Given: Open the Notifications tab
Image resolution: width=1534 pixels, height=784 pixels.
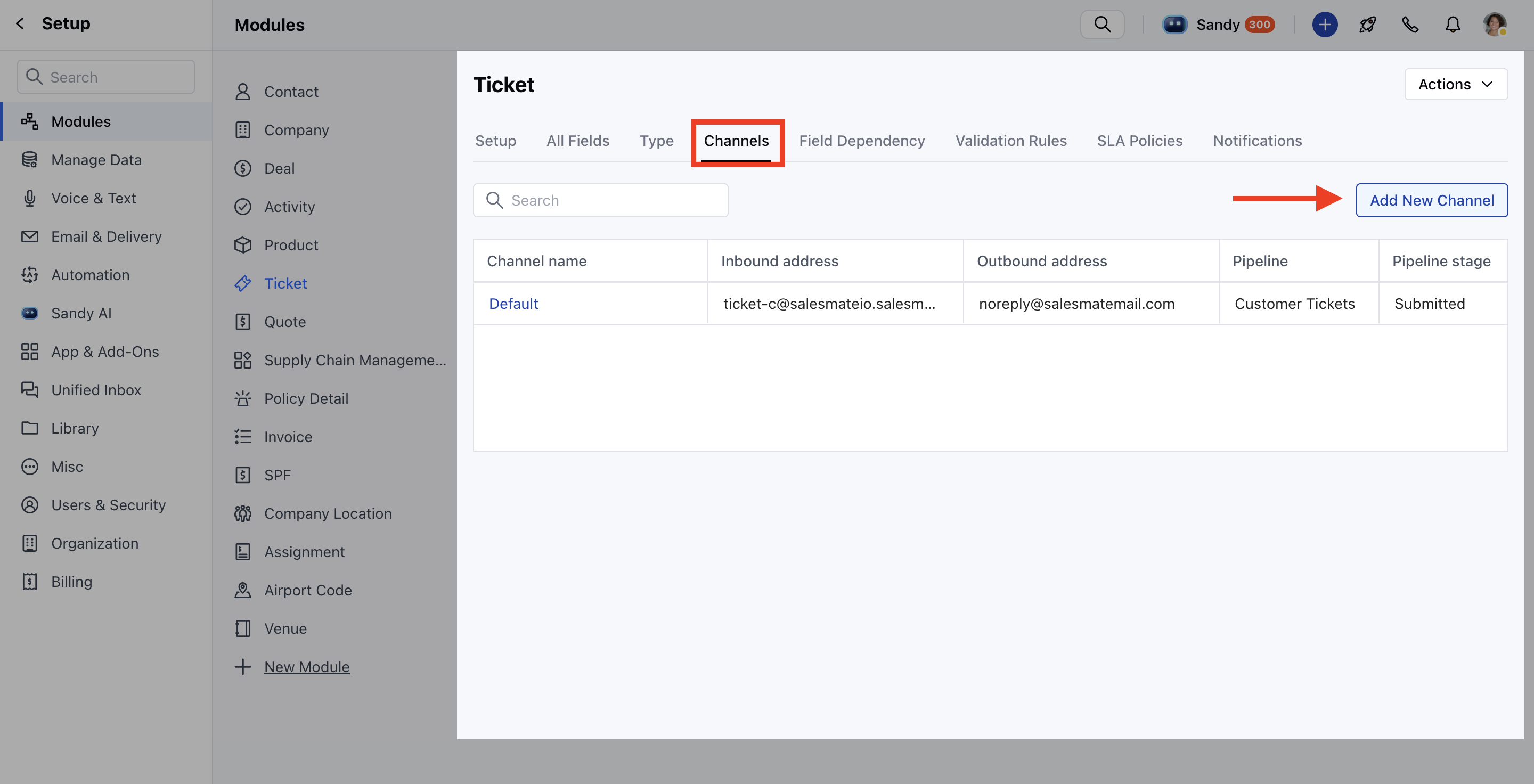Looking at the screenshot, I should pos(1258,141).
